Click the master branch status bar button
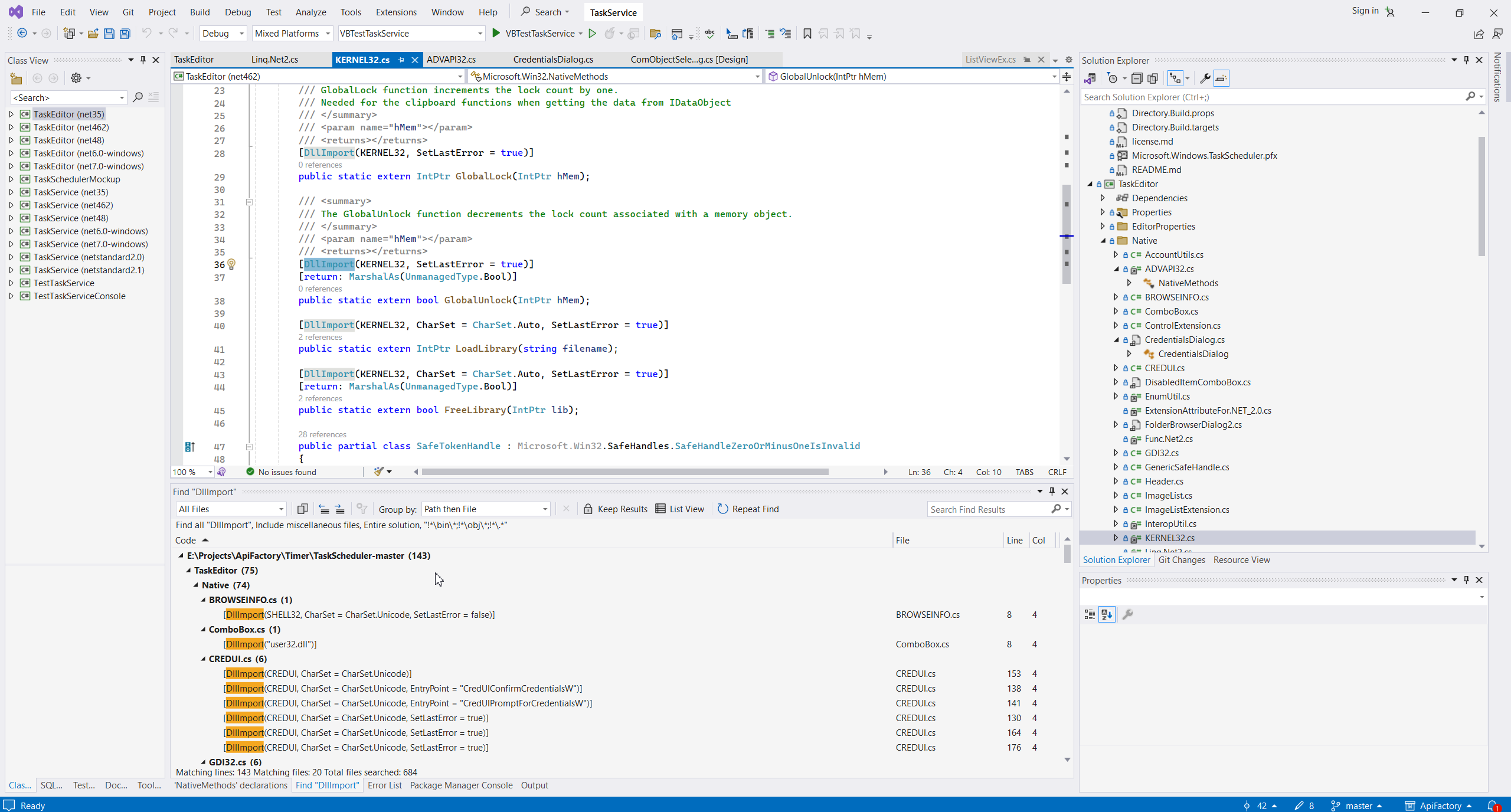This screenshot has width=1511, height=812. point(1357,806)
